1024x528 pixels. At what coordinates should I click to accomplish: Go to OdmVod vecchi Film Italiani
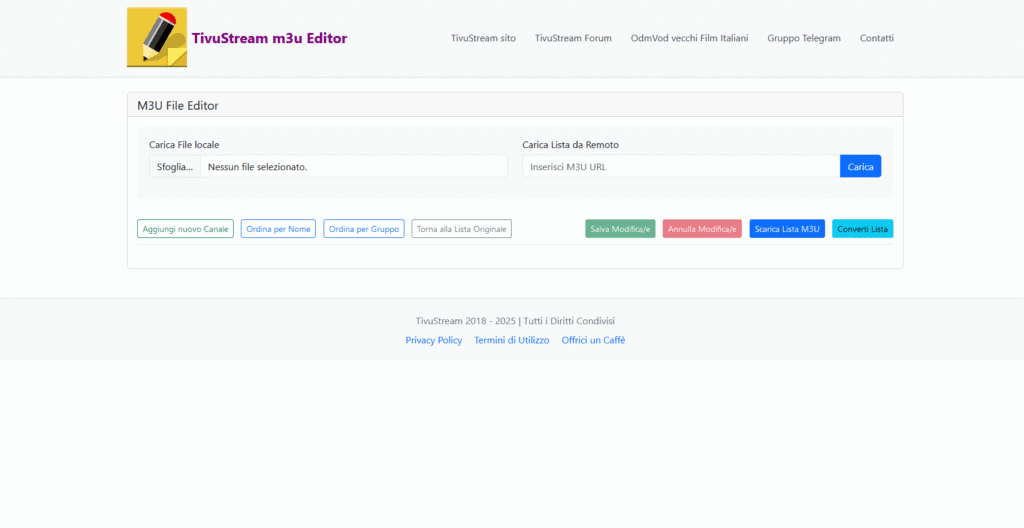click(x=689, y=38)
